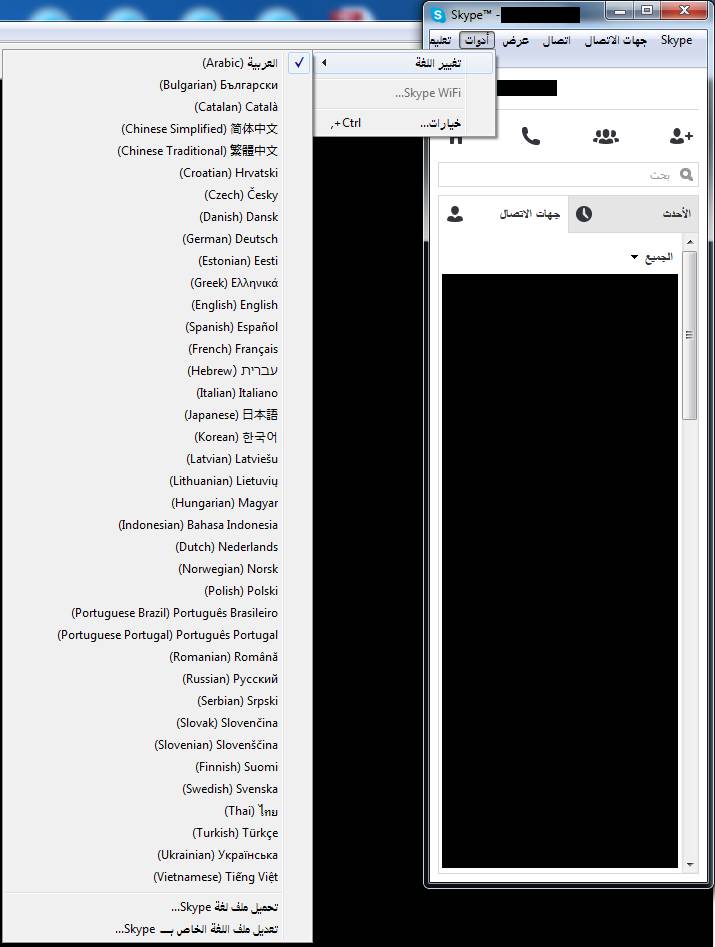
Task: Select Polish Polski language
Action: [x=157, y=591]
